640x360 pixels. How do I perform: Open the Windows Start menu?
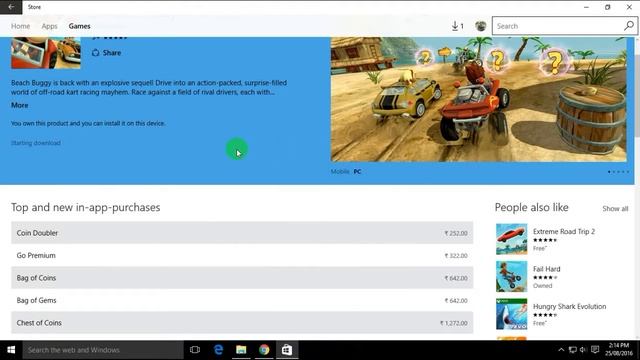(11, 350)
